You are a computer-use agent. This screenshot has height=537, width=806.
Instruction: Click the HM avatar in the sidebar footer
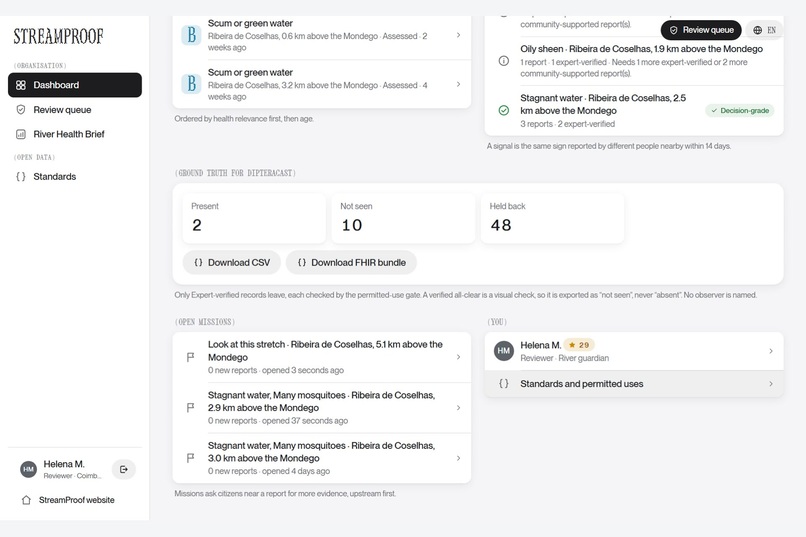(x=28, y=469)
